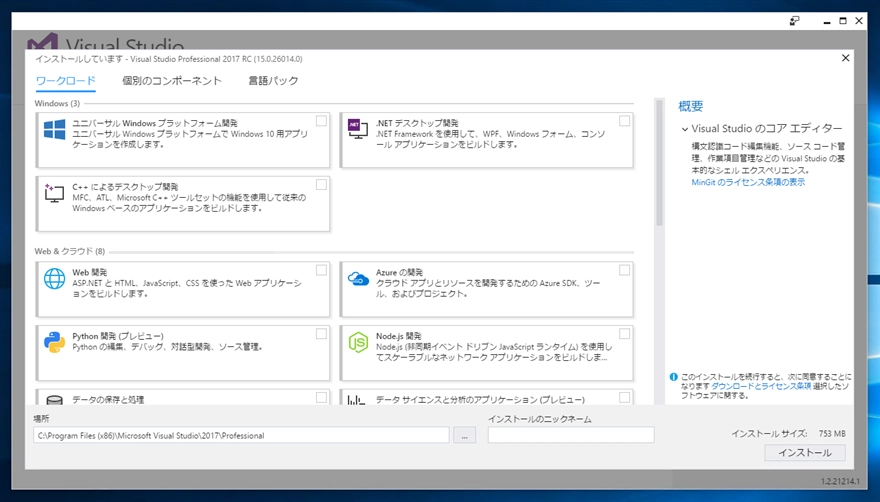Click the C++ desktop development monitor icon
880x502 pixels.
click(x=54, y=193)
